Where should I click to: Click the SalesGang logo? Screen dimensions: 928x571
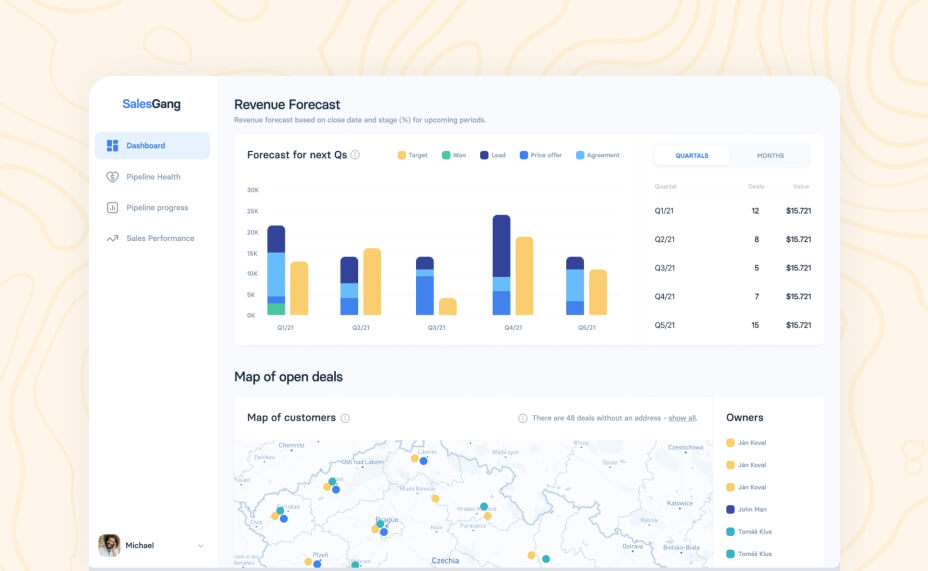click(x=151, y=104)
